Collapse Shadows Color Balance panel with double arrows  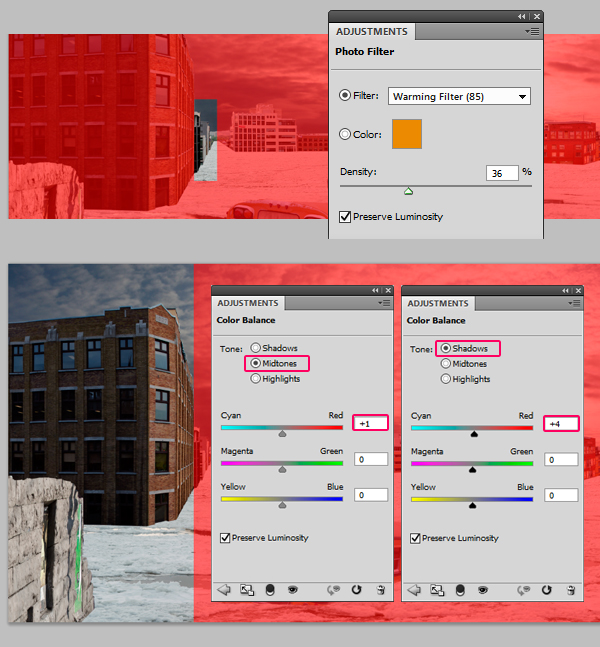pyautogui.click(x=565, y=291)
